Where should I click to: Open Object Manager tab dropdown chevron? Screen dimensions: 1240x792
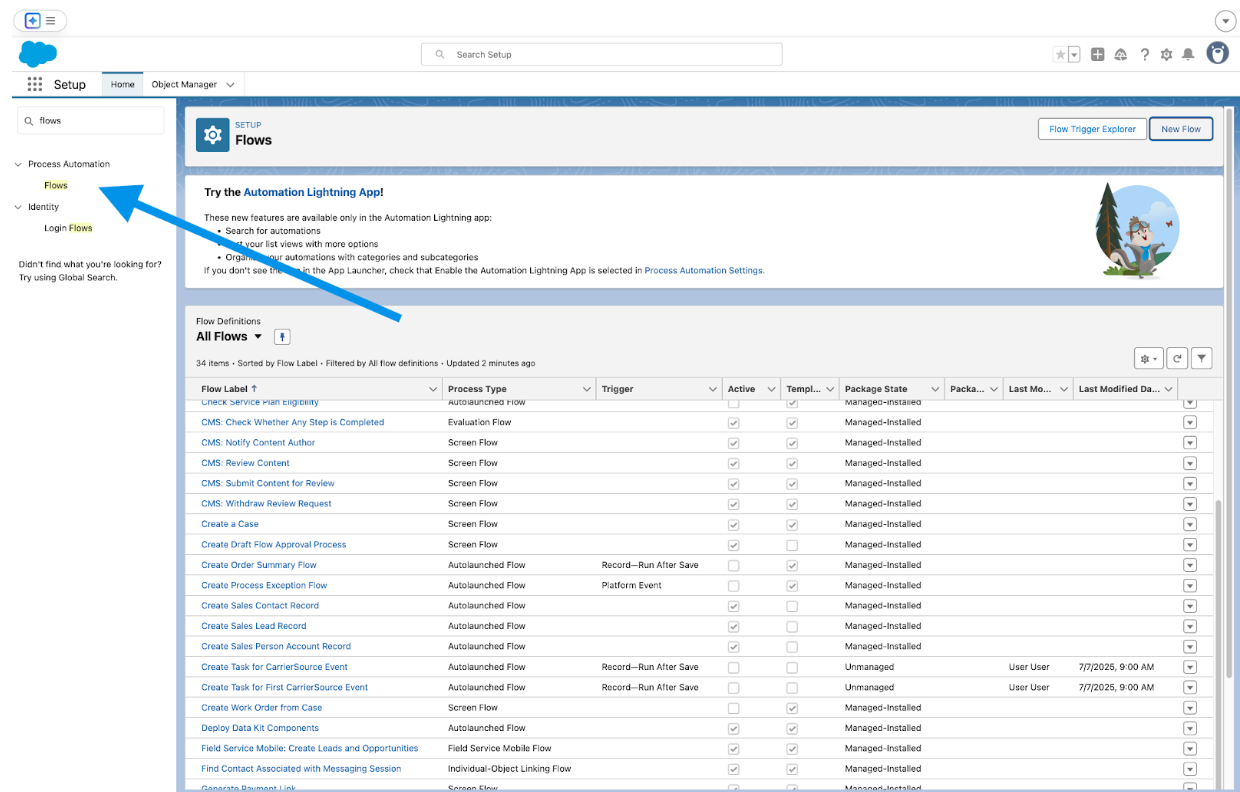(231, 85)
